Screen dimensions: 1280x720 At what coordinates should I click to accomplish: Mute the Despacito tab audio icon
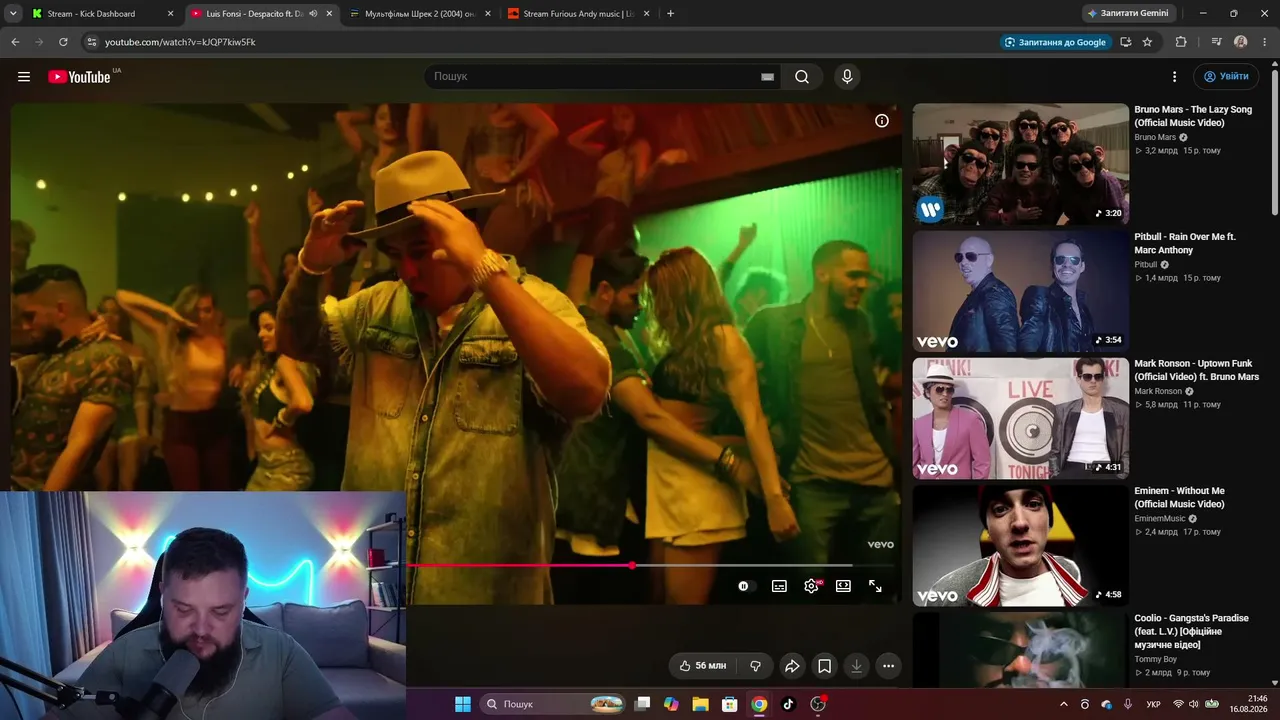(313, 14)
